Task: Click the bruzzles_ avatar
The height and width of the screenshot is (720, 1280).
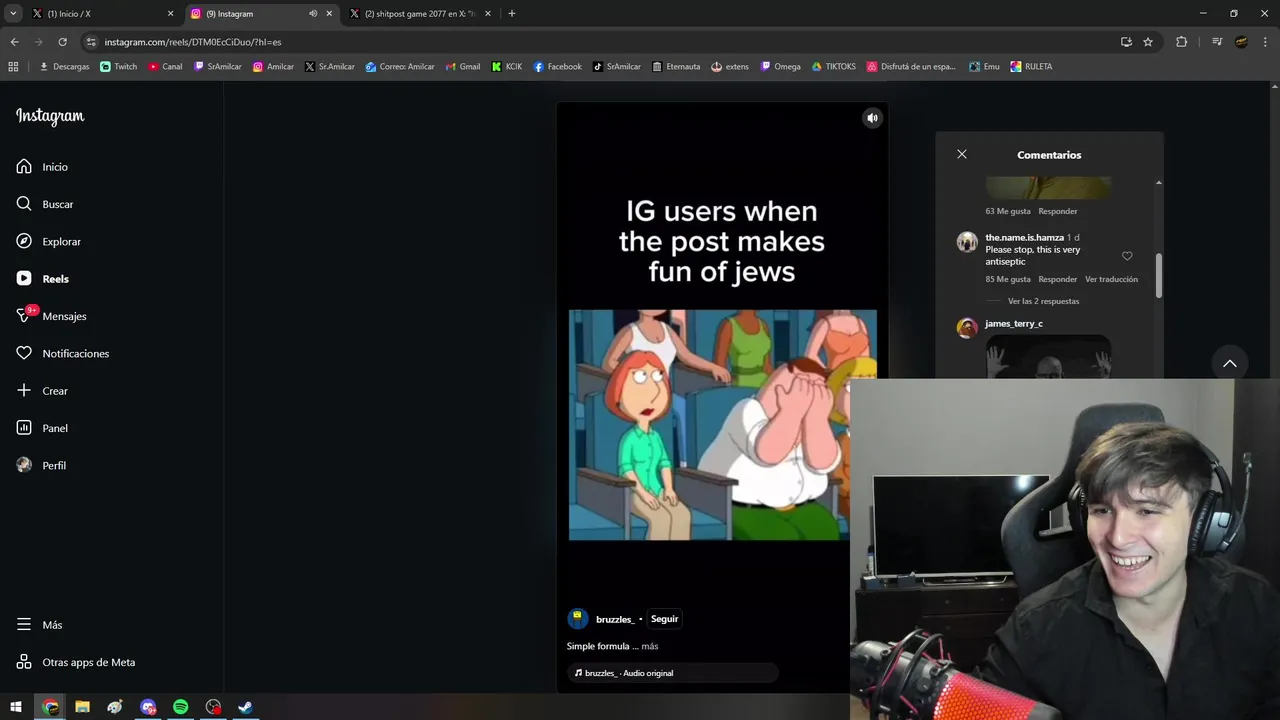Action: (x=578, y=619)
